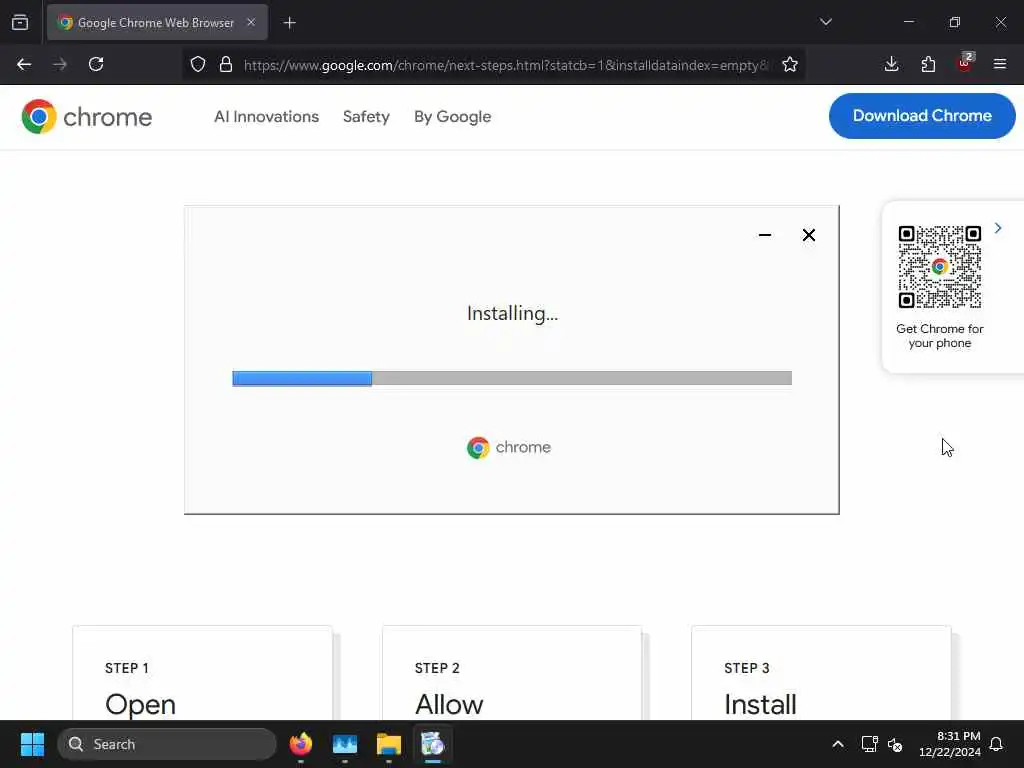
Task: Open the By Google menu item
Action: pos(453,116)
